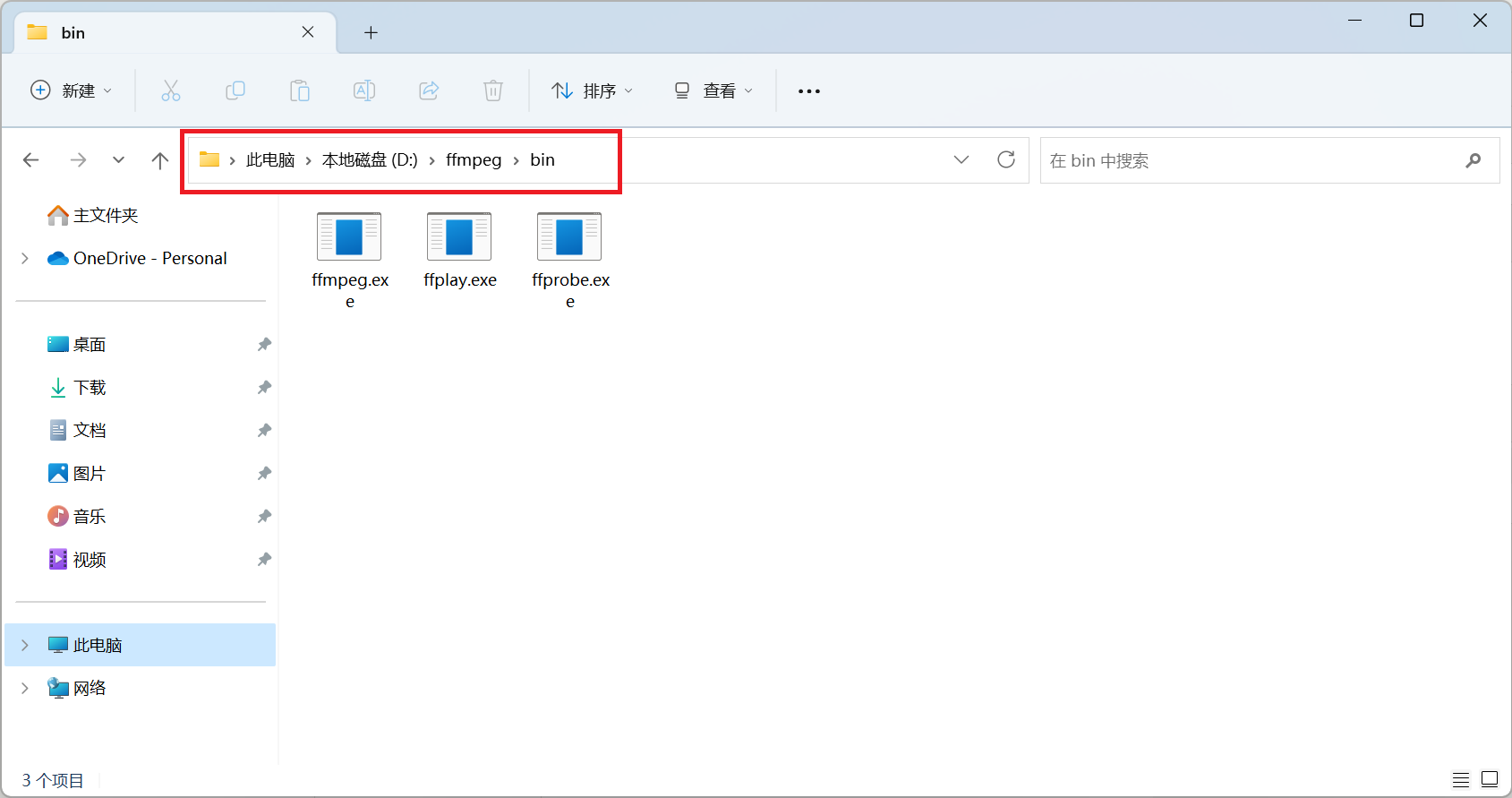Screen dimensions: 1512x798
Task: Open the 新建 (New) menu
Action: tap(72, 90)
